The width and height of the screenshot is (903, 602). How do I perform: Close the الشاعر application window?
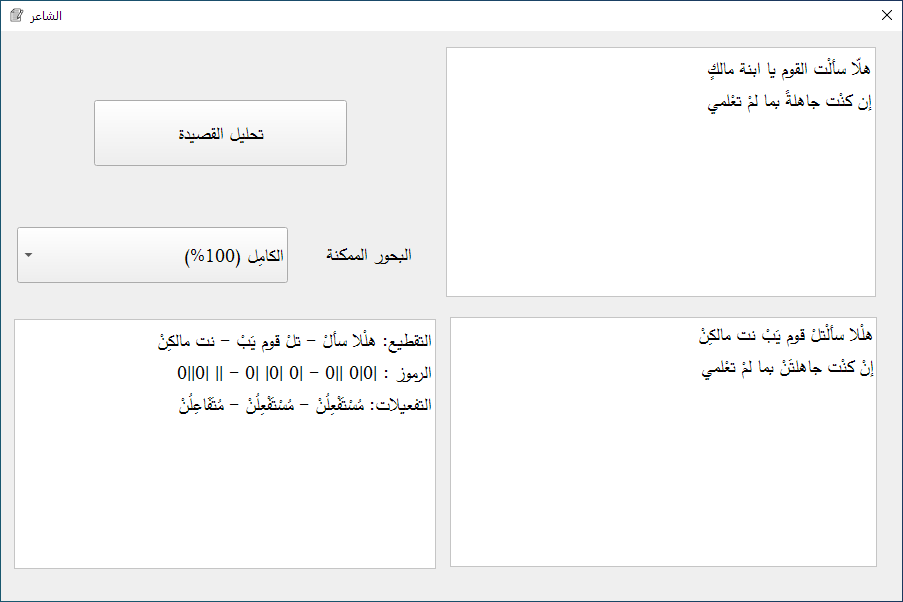[x=886, y=15]
